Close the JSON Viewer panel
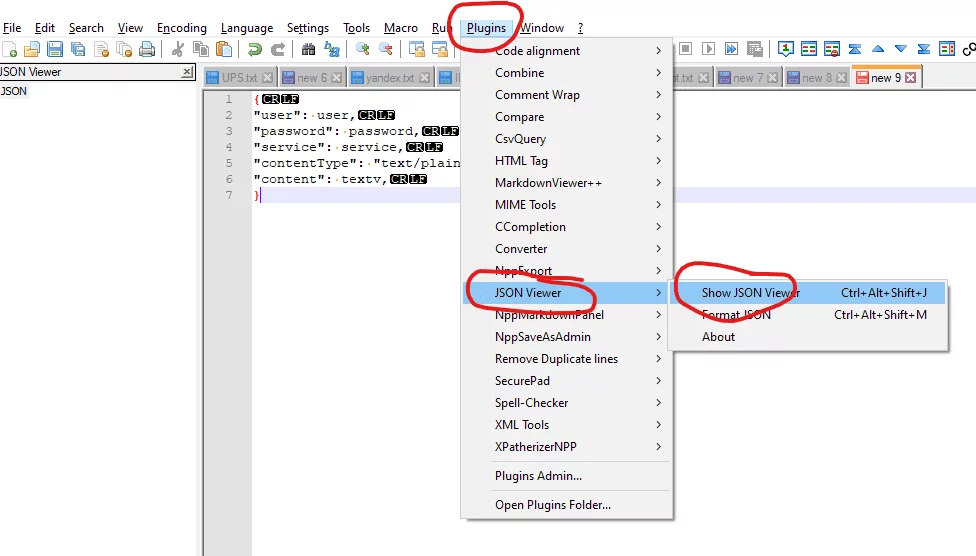Viewport: 976px width, 556px height. tap(187, 72)
